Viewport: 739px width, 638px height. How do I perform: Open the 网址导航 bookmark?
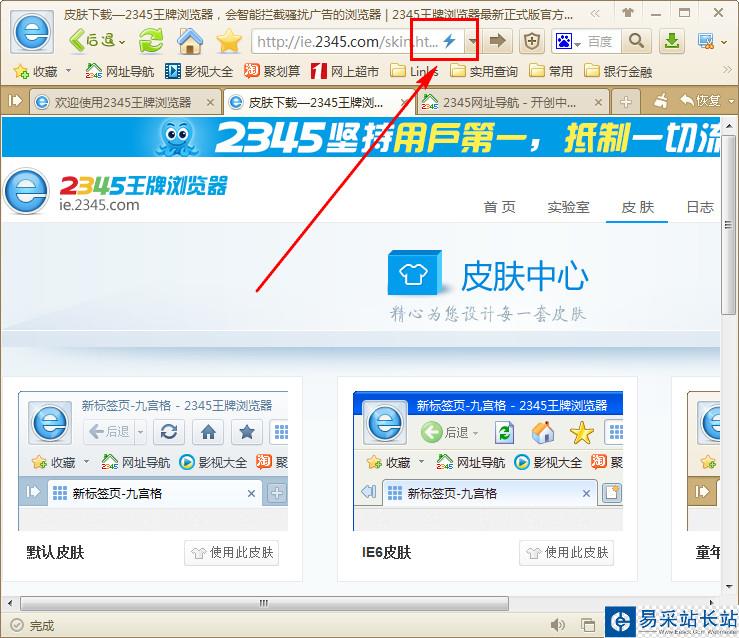pyautogui.click(x=120, y=71)
